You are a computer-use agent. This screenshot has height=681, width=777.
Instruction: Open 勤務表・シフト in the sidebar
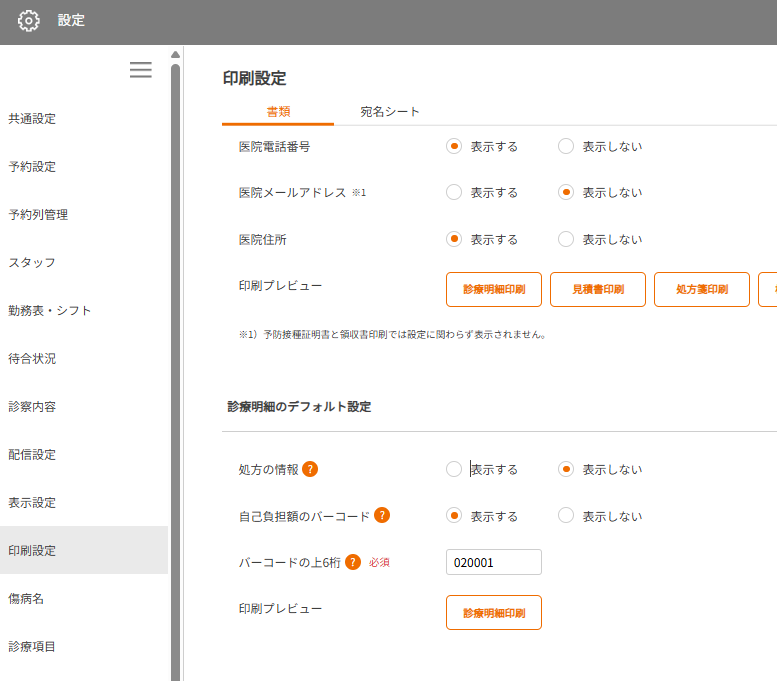click(50, 311)
